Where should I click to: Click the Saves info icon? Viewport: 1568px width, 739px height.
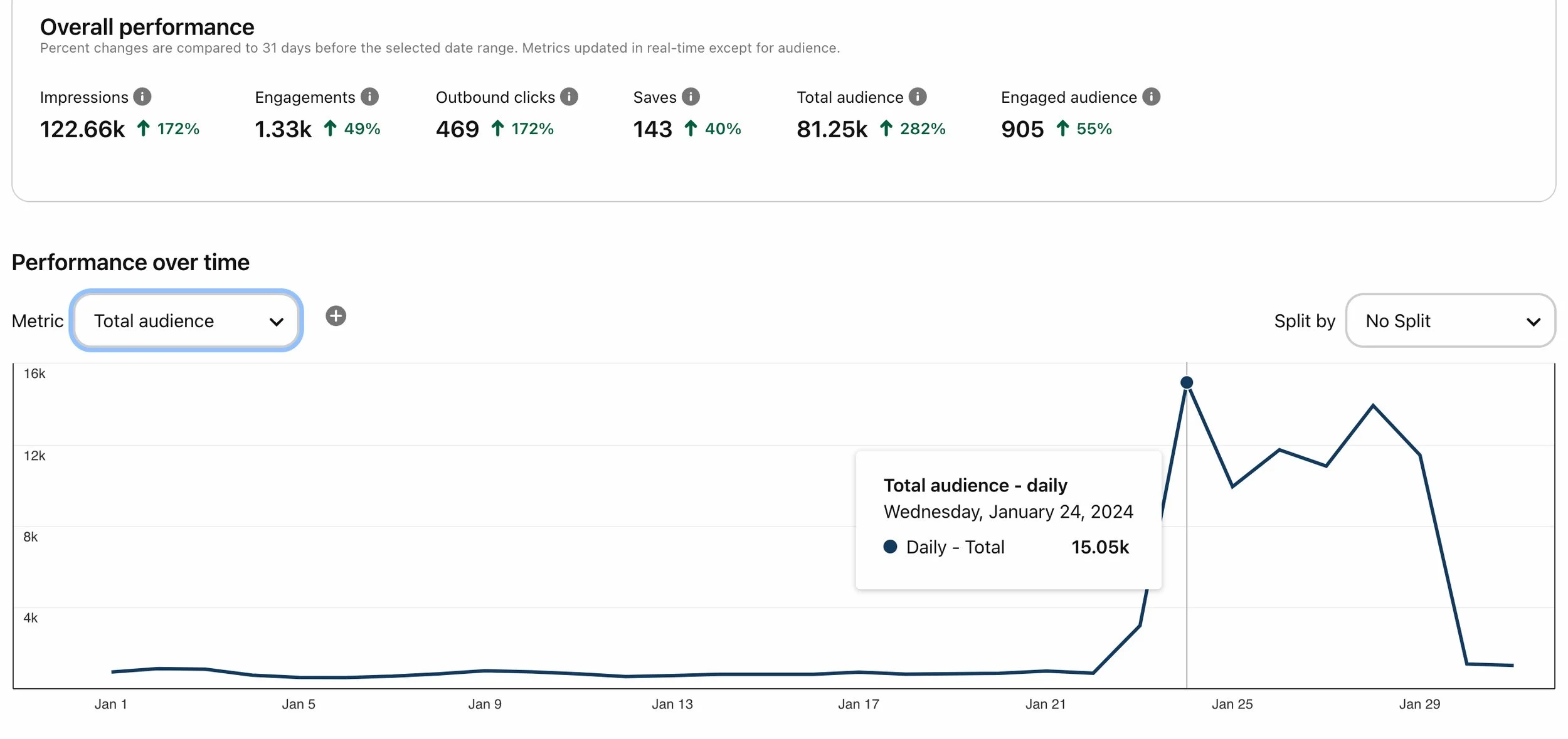click(x=691, y=97)
